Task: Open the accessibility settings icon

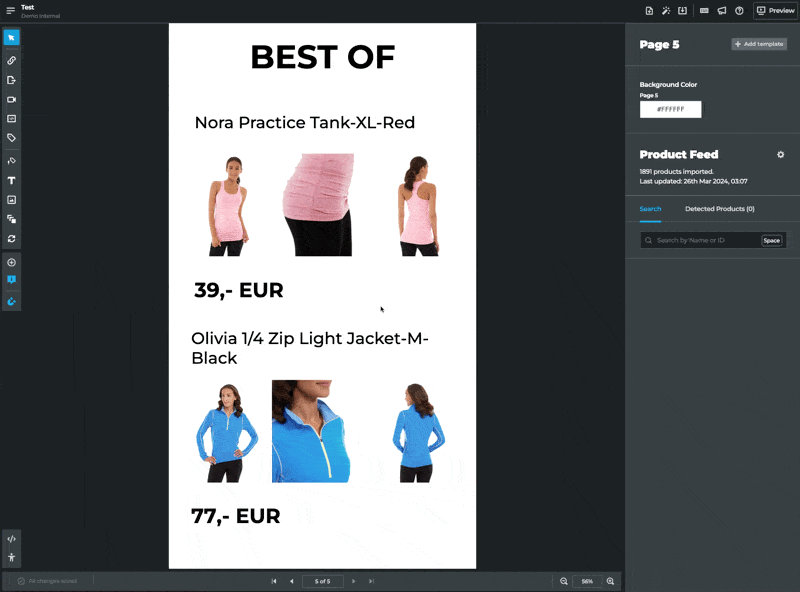Action: coord(12,557)
